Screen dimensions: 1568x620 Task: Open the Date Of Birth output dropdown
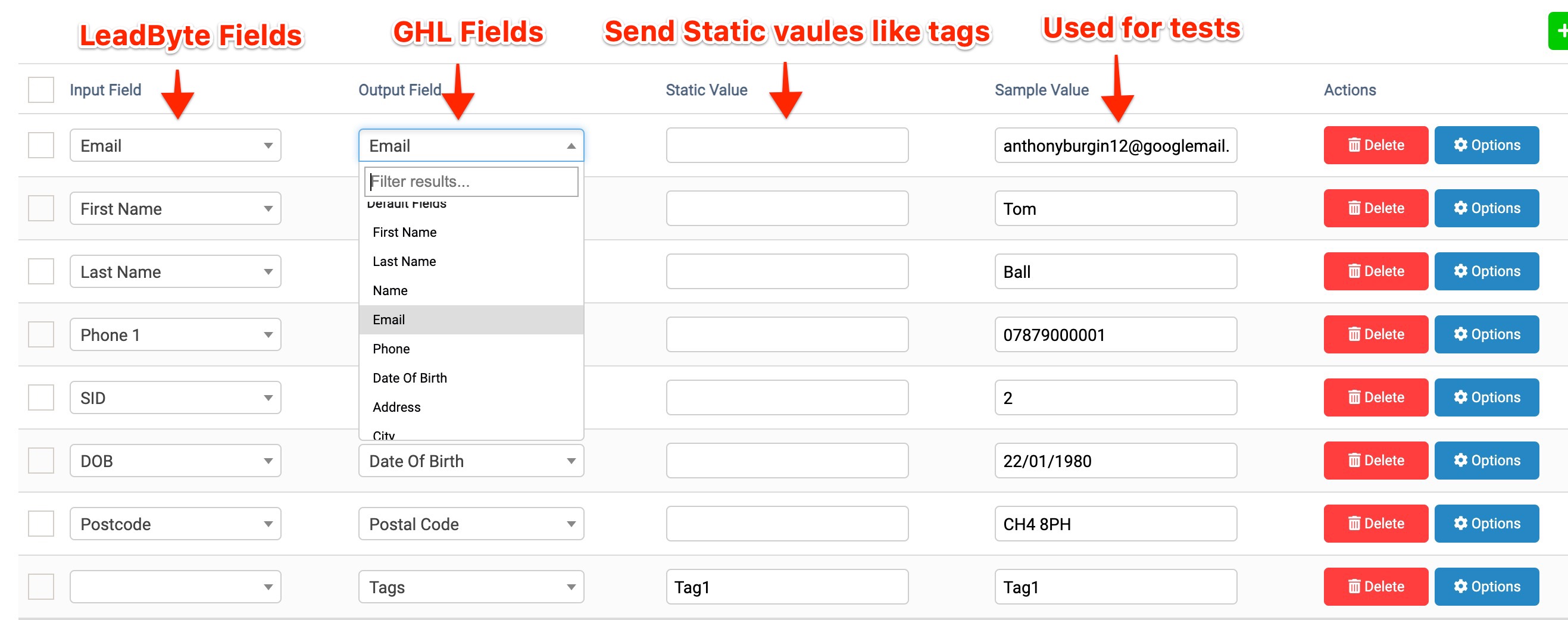(x=471, y=461)
